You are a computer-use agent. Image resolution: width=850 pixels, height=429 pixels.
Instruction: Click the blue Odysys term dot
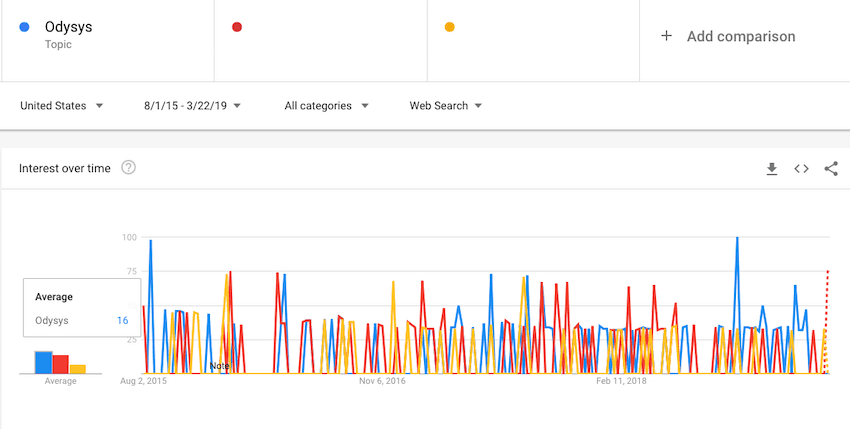(24, 27)
